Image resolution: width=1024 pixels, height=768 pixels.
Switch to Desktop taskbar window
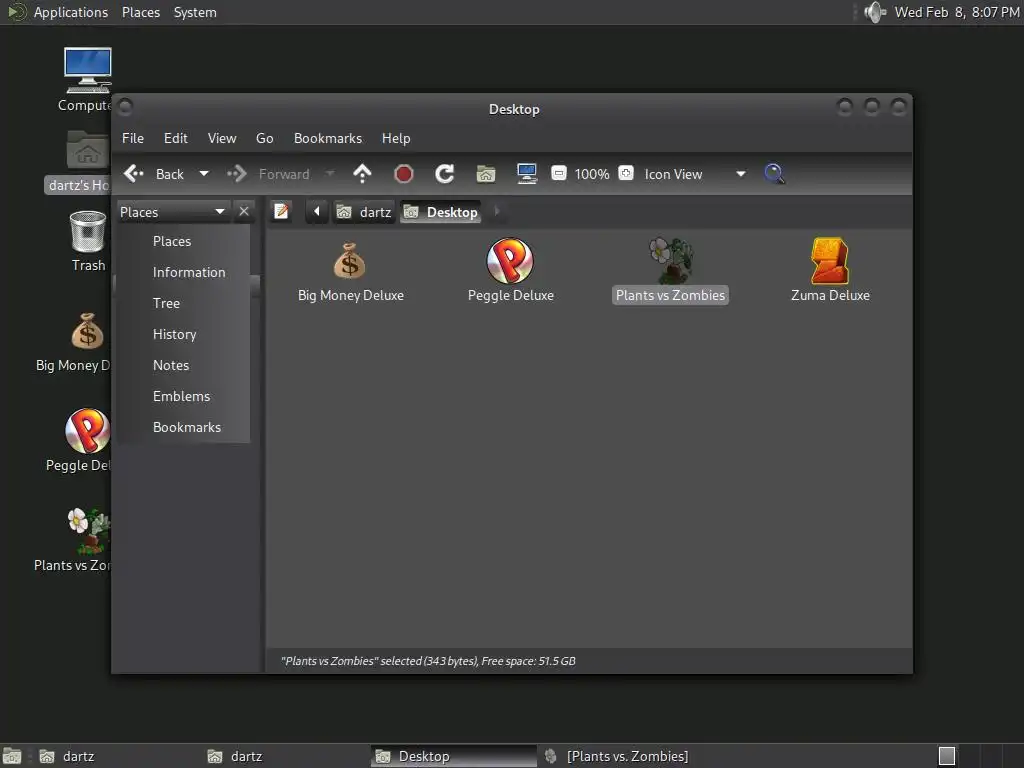pyautogui.click(x=454, y=756)
